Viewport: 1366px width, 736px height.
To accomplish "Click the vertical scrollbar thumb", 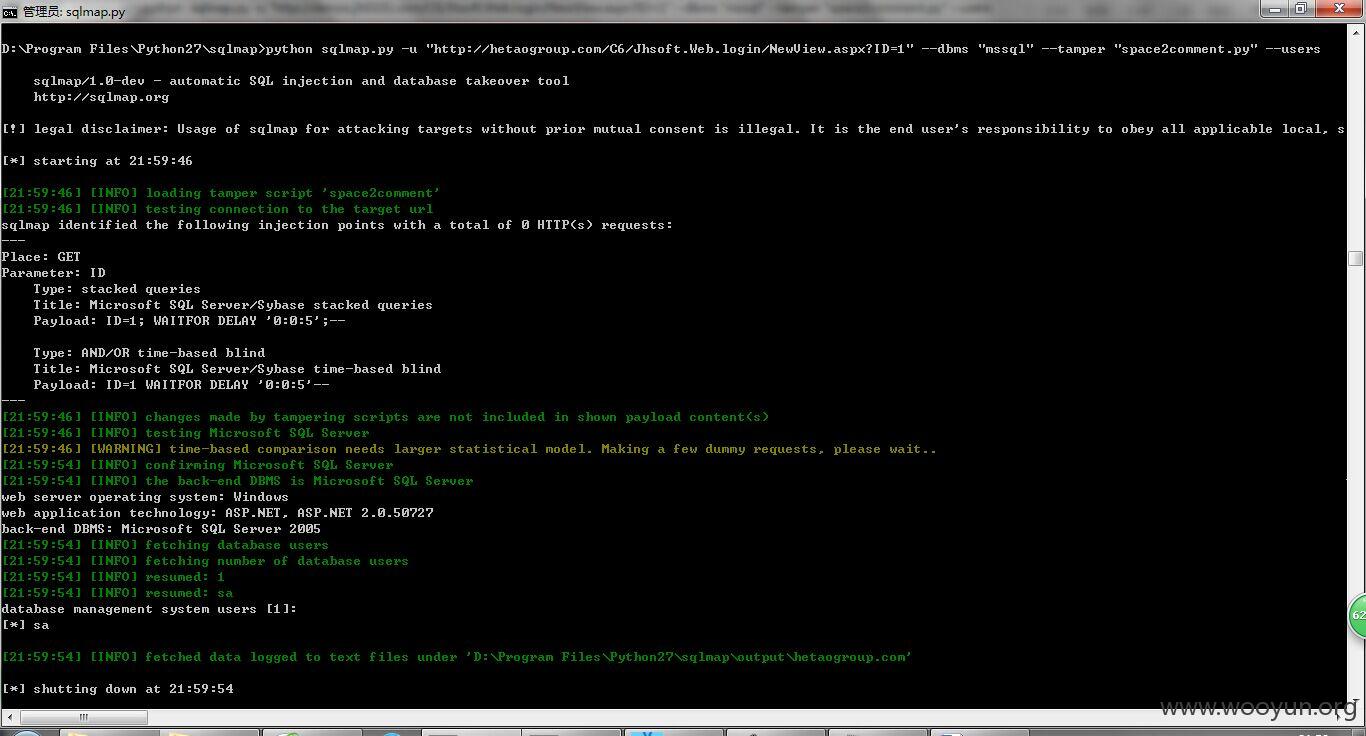I will click(x=1356, y=258).
